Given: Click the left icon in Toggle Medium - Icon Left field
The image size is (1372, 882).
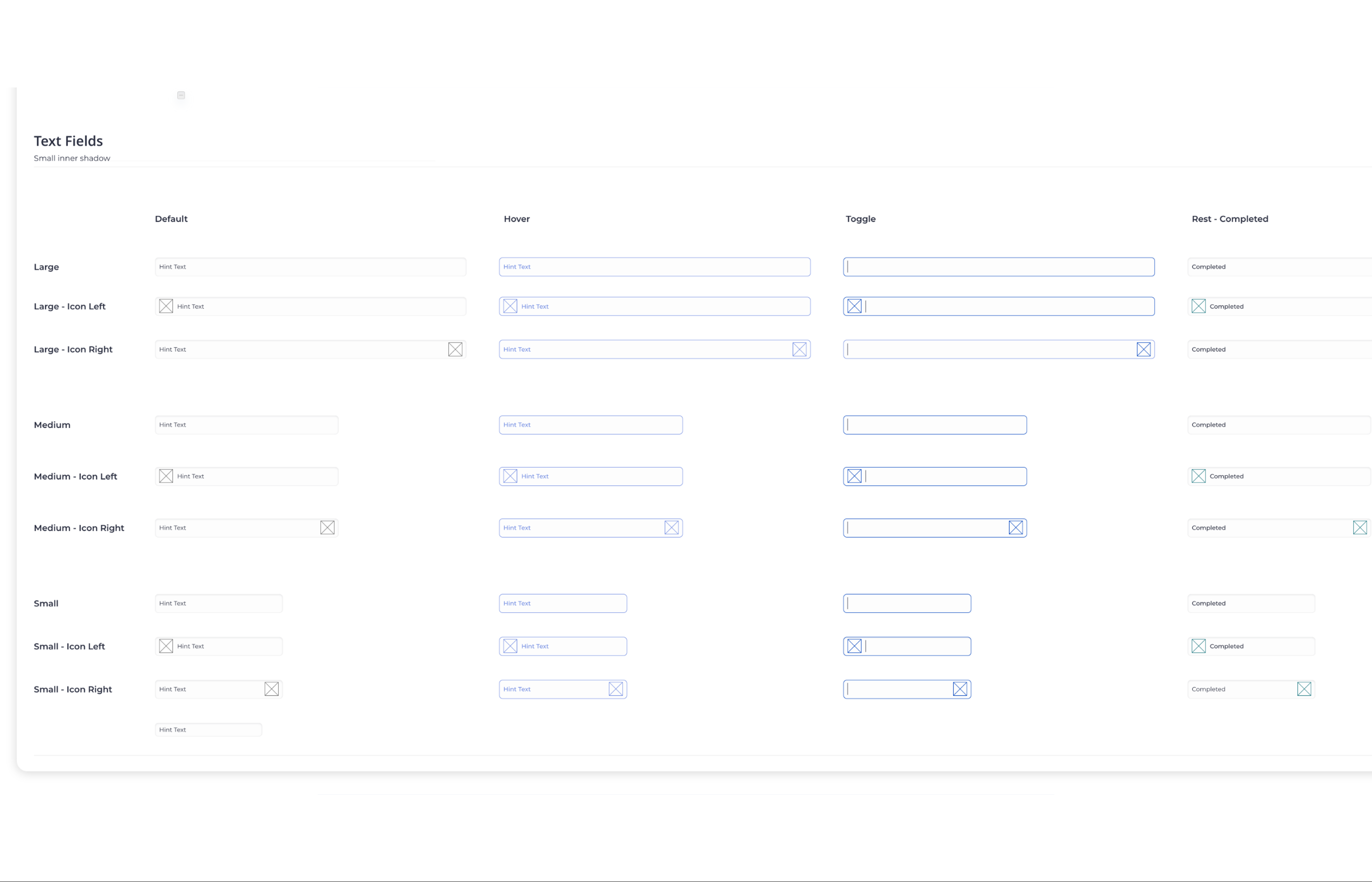Looking at the screenshot, I should click(854, 476).
